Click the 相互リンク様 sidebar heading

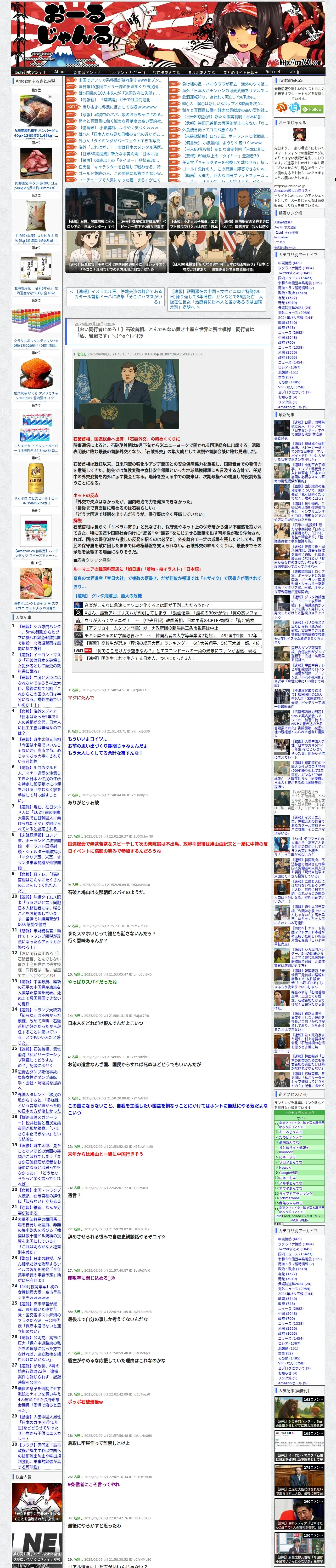[290, 213]
